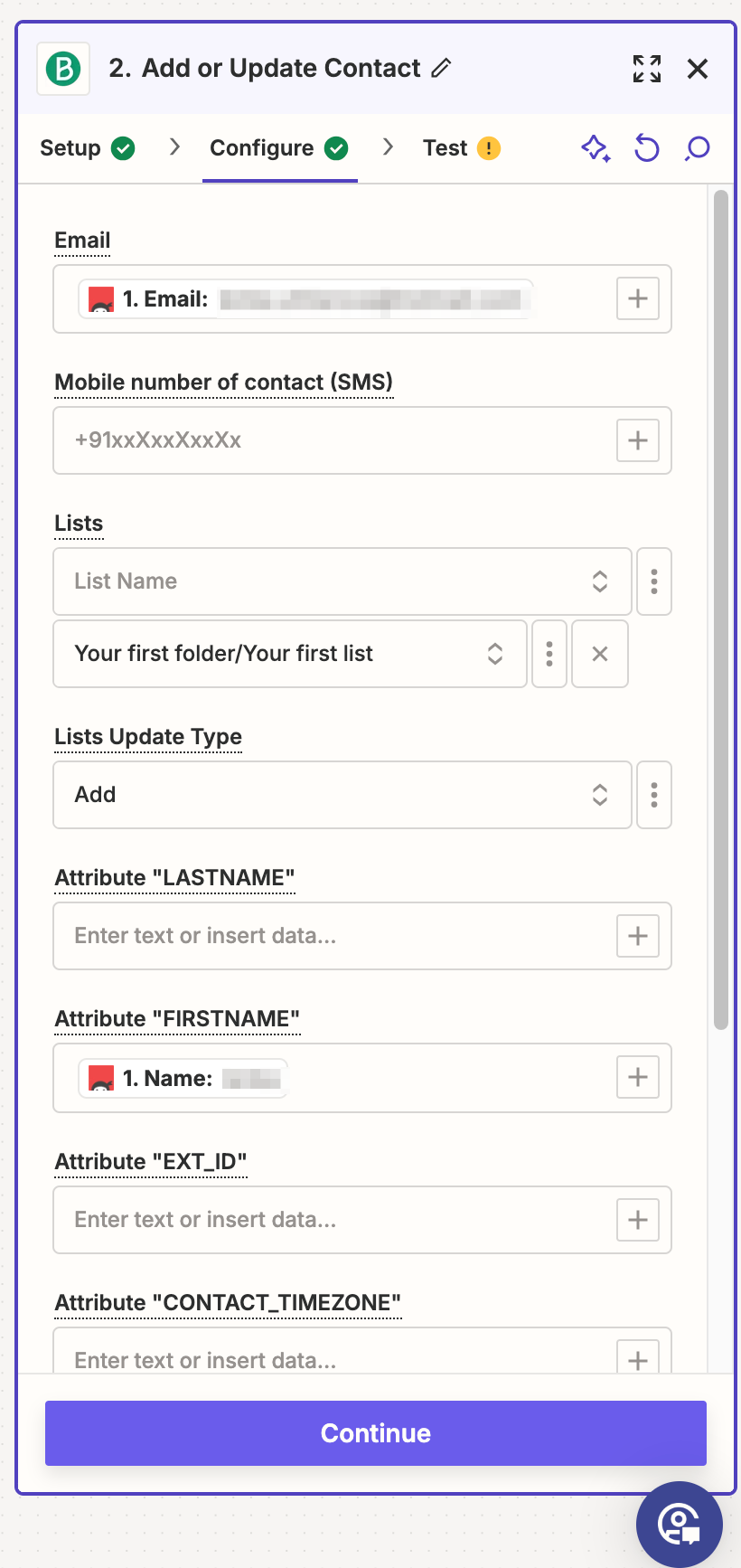741x1568 pixels.
Task: Open 'Your first folder/Your first list' dropdown
Action: click(289, 654)
